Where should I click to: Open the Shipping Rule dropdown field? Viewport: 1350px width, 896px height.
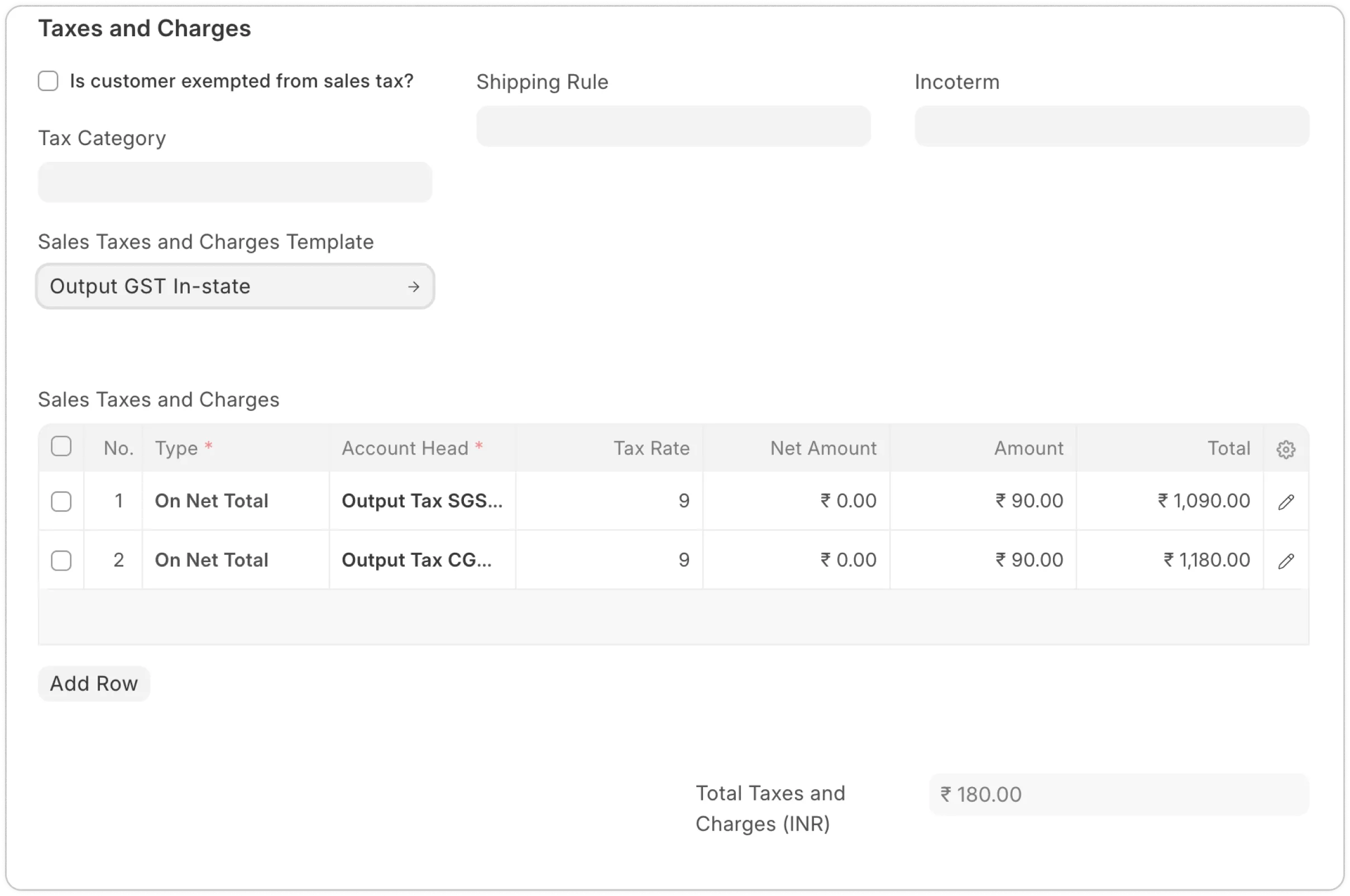(x=673, y=126)
